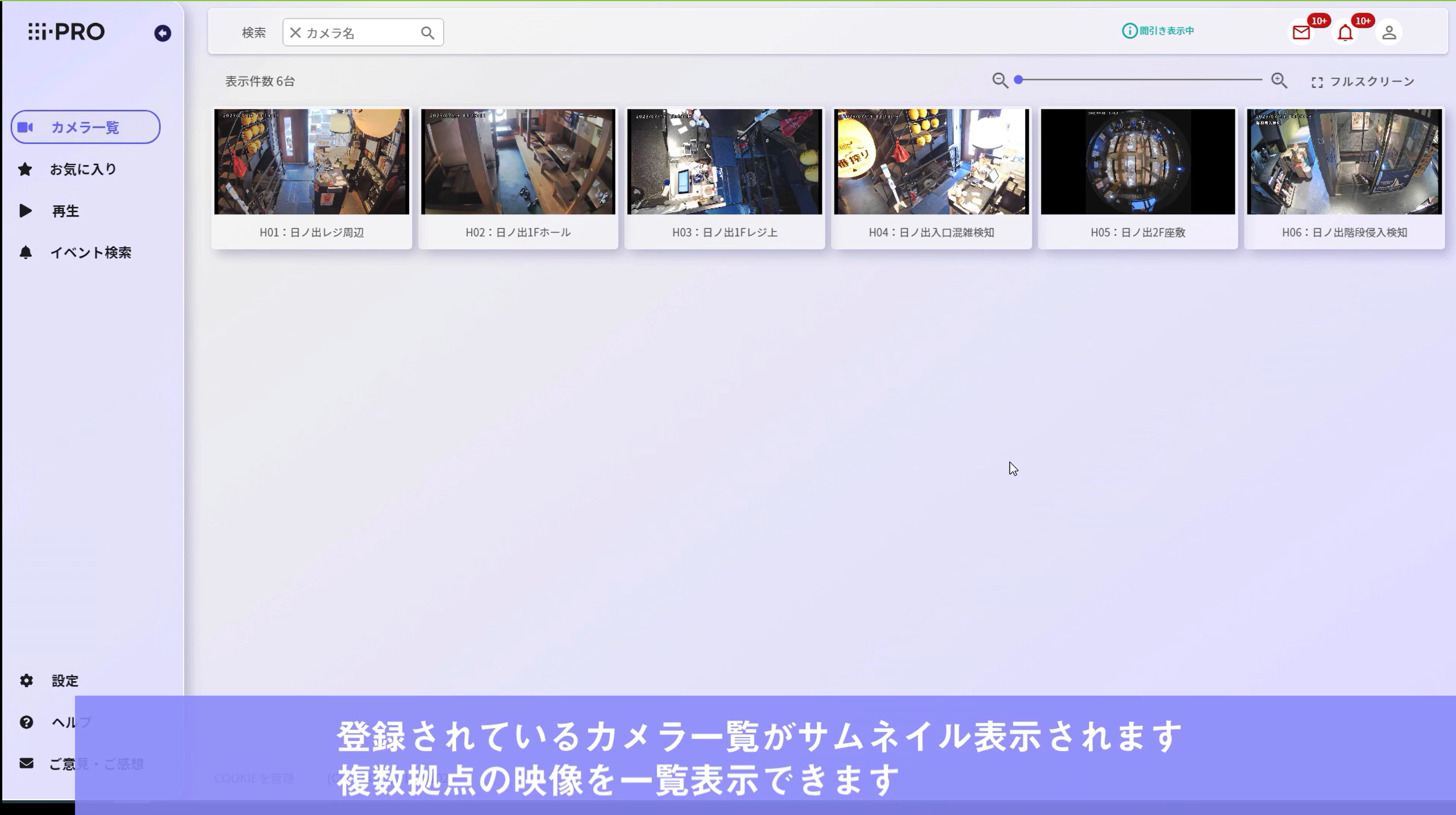
Task: Open the bell alerts icon in header
Action: [1345, 32]
